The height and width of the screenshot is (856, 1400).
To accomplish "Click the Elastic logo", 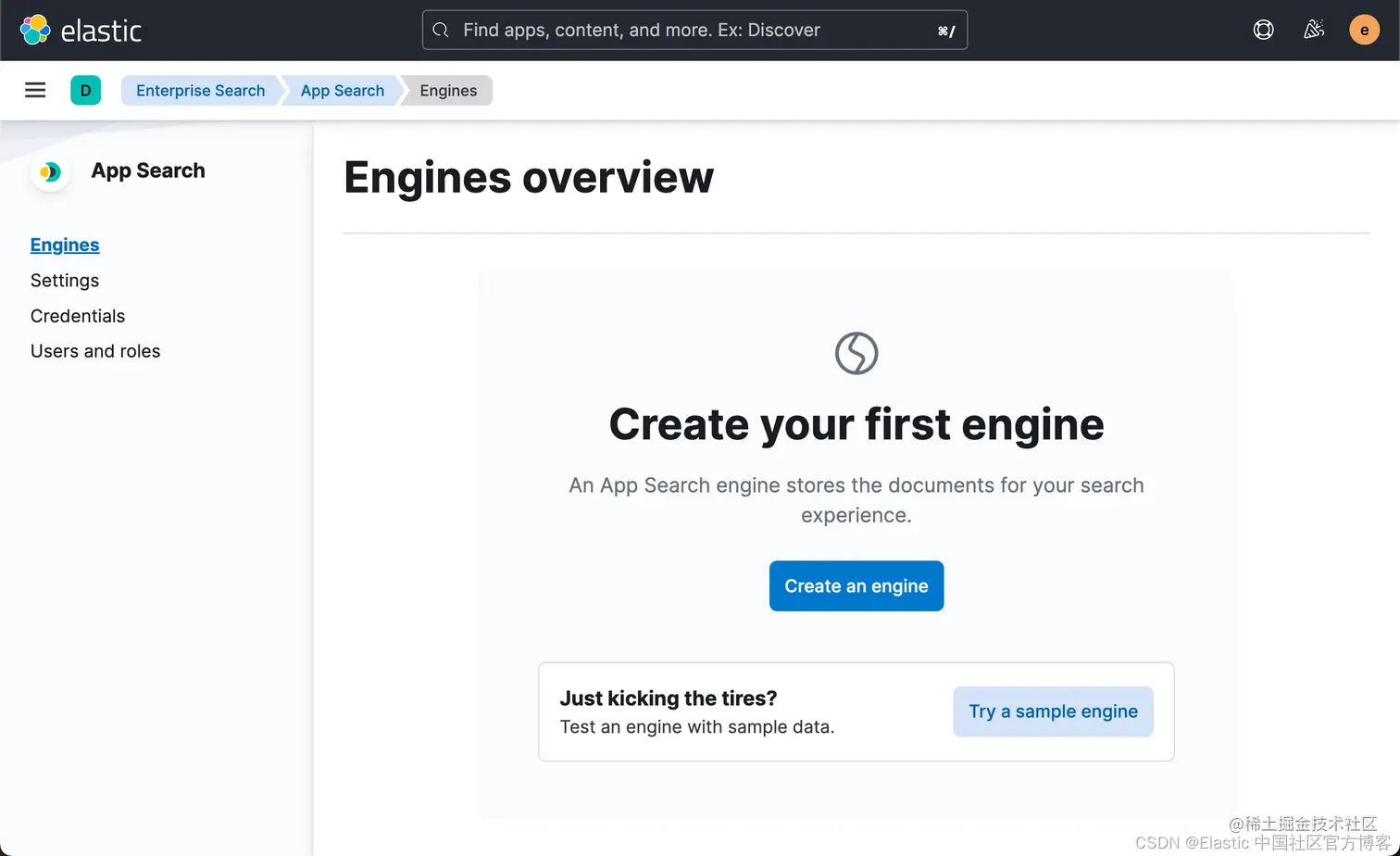I will tap(81, 31).
